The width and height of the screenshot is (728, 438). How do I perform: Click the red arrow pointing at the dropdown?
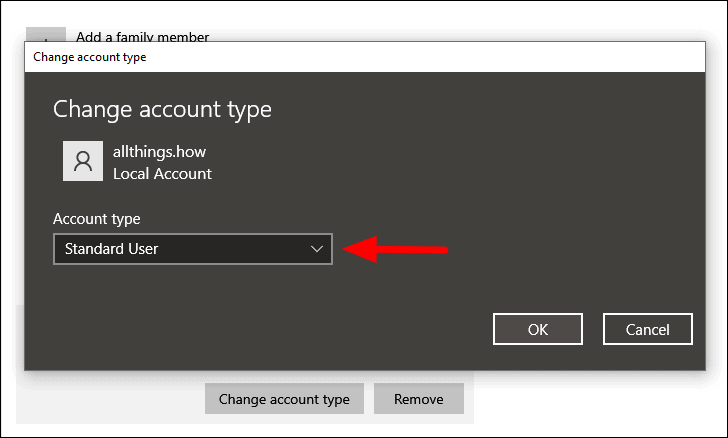pyautogui.click(x=395, y=249)
